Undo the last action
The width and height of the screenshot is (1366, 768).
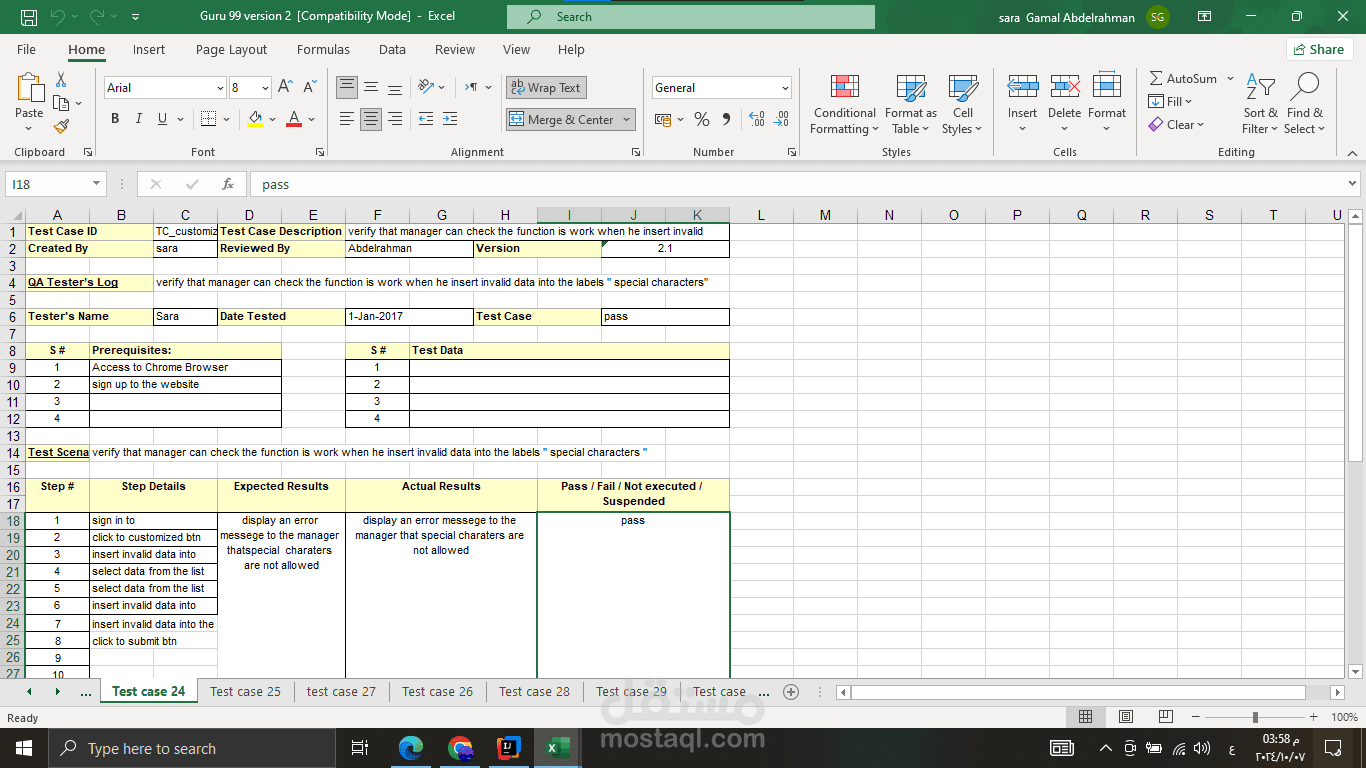58,17
